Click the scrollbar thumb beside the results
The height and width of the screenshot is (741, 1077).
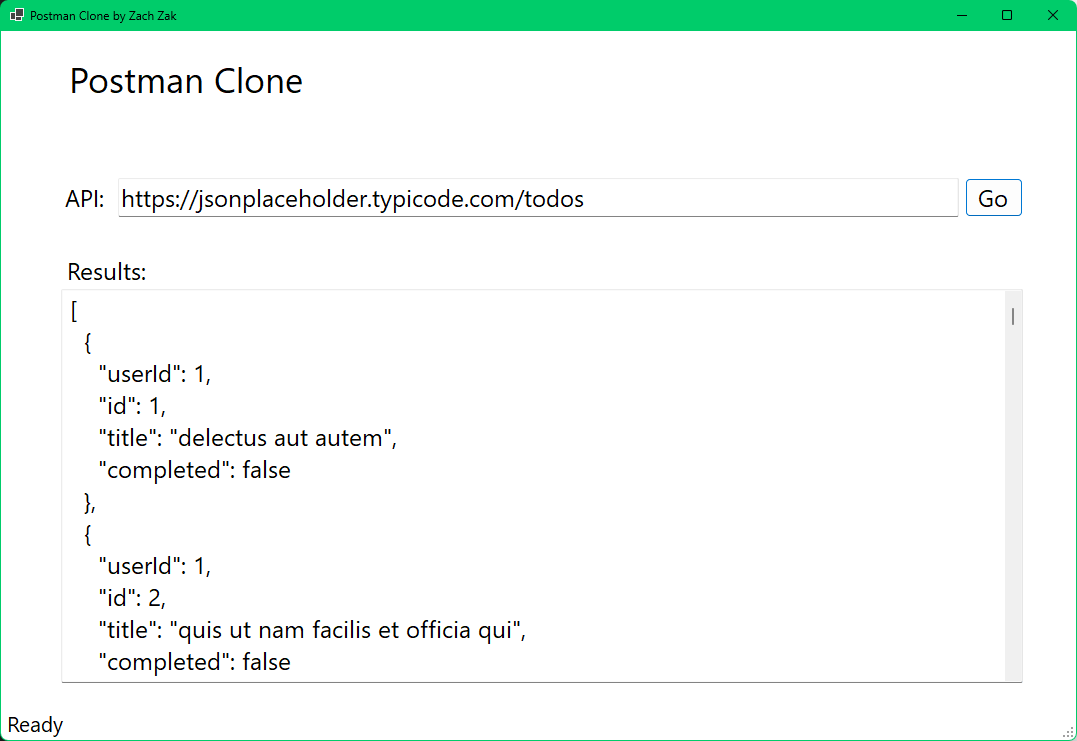(x=1012, y=315)
